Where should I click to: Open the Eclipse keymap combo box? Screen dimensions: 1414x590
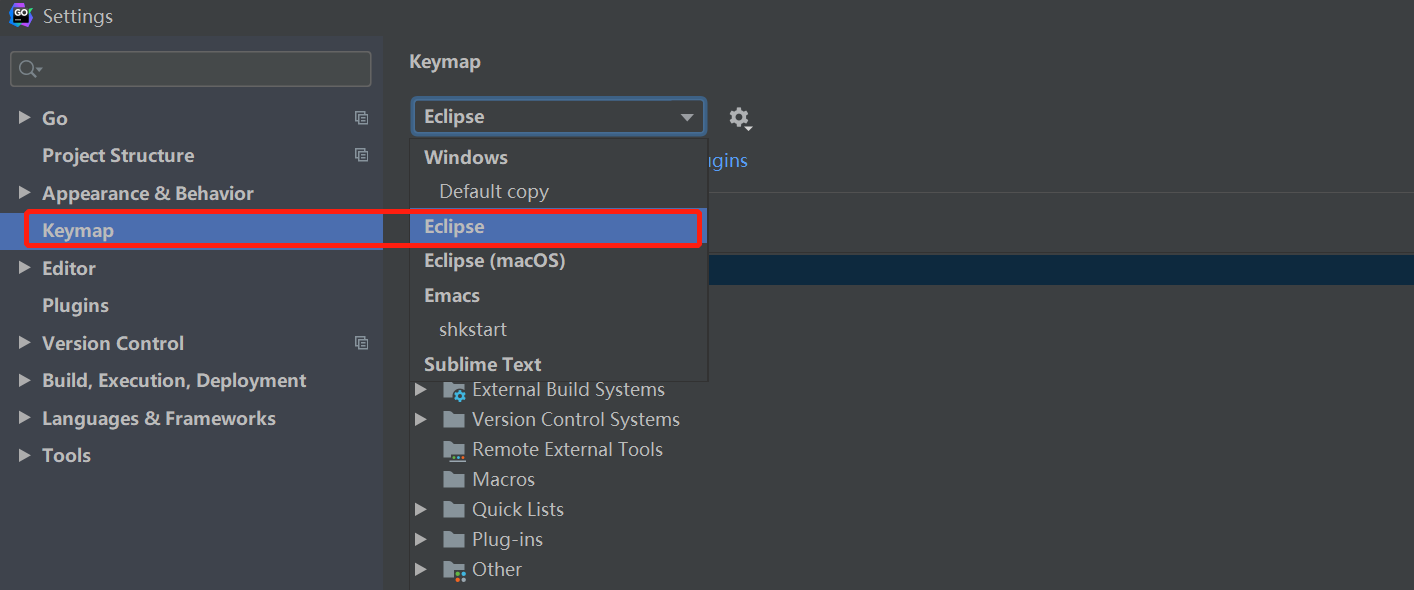pyautogui.click(x=559, y=117)
